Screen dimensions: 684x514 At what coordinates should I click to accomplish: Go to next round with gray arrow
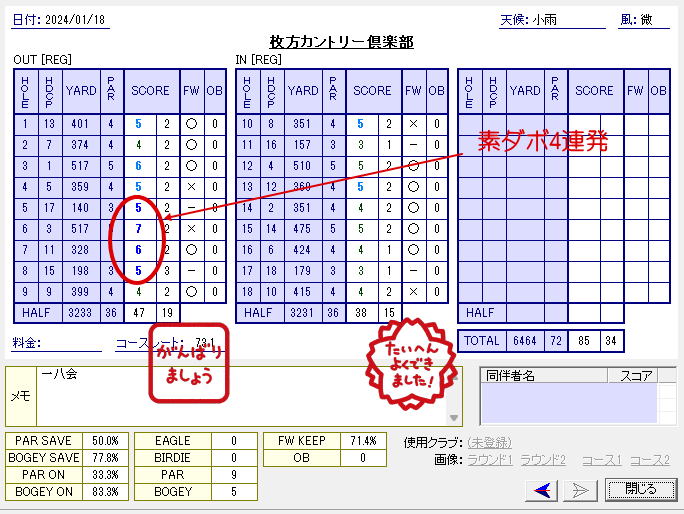(x=581, y=490)
